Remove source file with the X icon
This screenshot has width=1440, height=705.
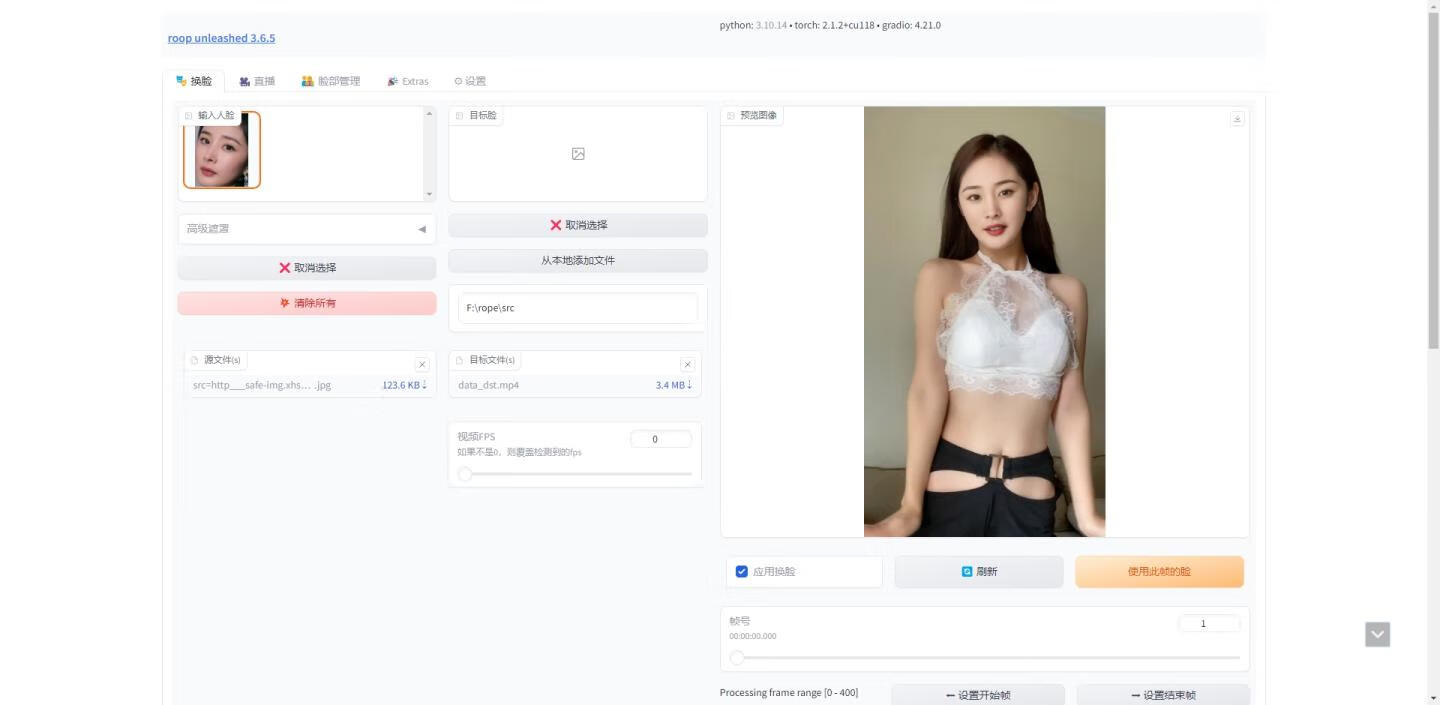pos(422,365)
